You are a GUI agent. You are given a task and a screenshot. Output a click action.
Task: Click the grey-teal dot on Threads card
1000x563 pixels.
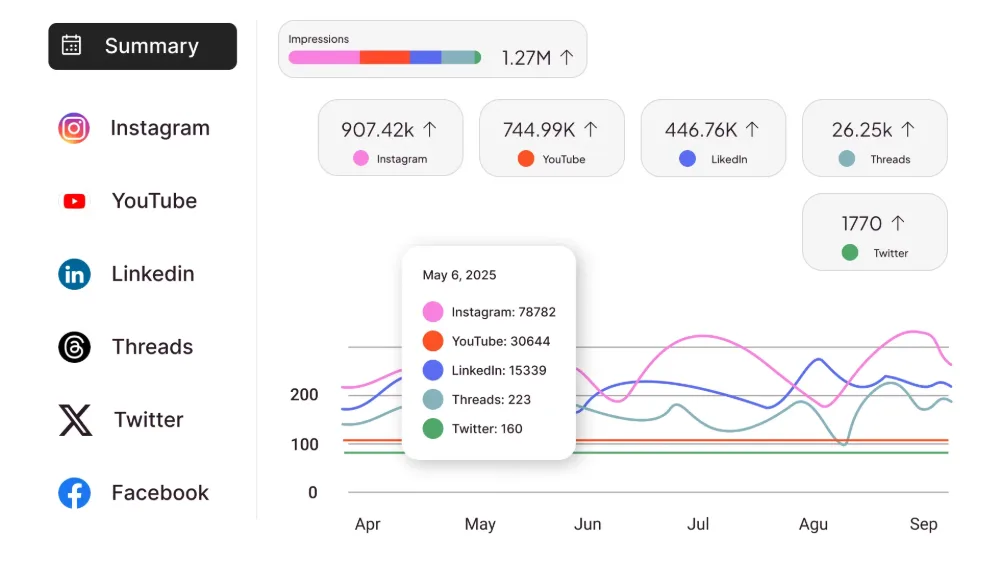coord(846,158)
